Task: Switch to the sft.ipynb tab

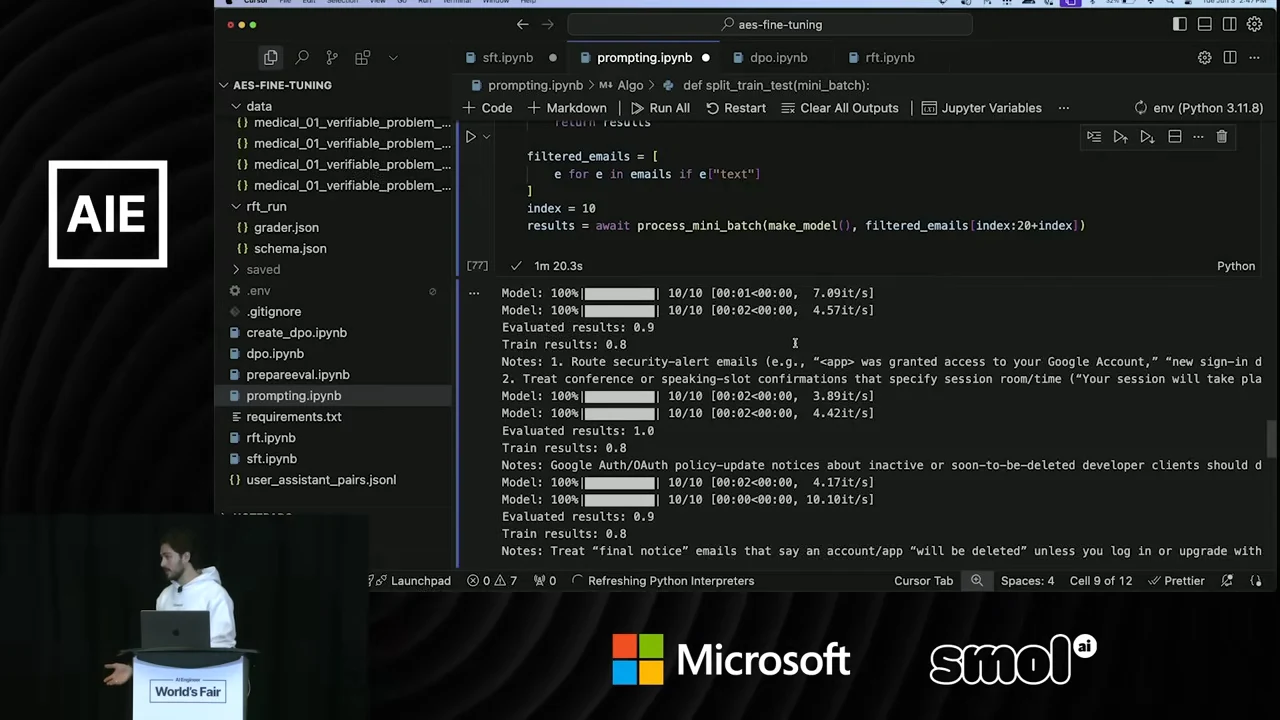Action: pyautogui.click(x=508, y=58)
